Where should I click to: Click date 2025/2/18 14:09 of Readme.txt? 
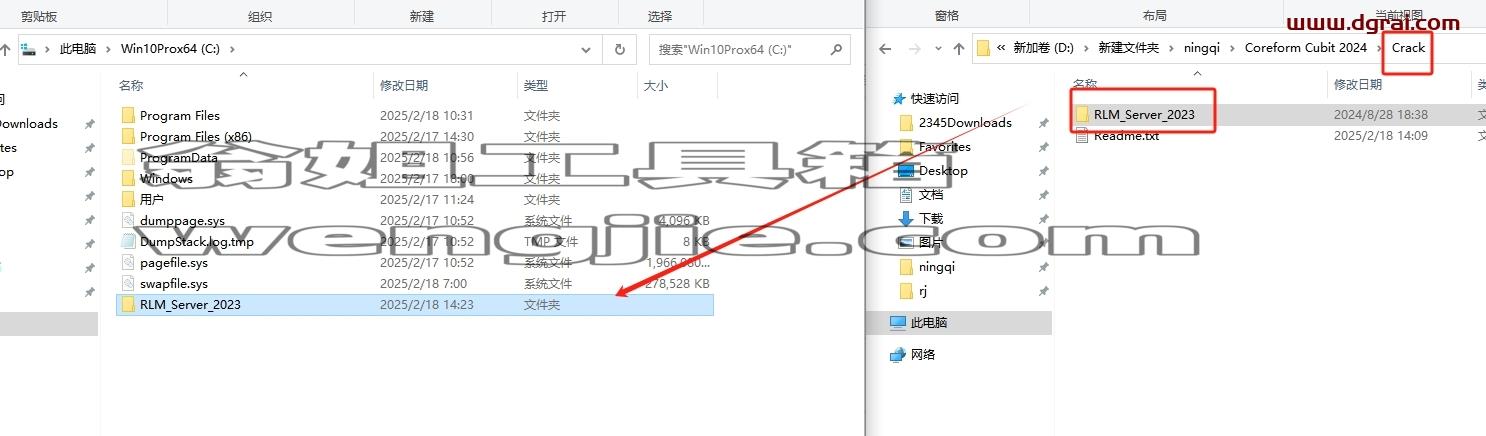click(1380, 135)
